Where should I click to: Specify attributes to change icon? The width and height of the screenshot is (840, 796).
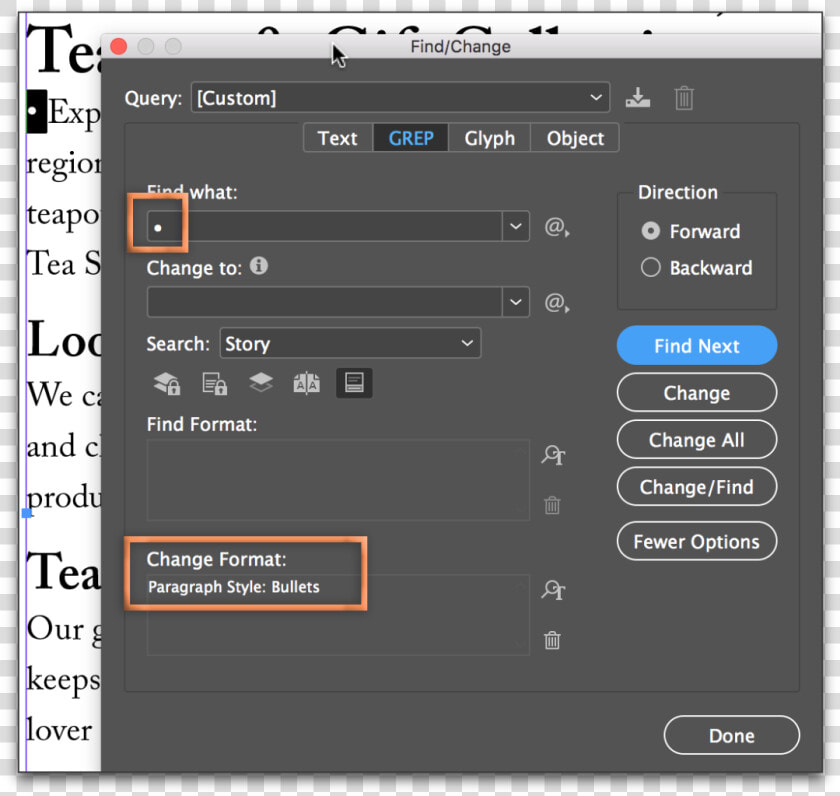553,590
